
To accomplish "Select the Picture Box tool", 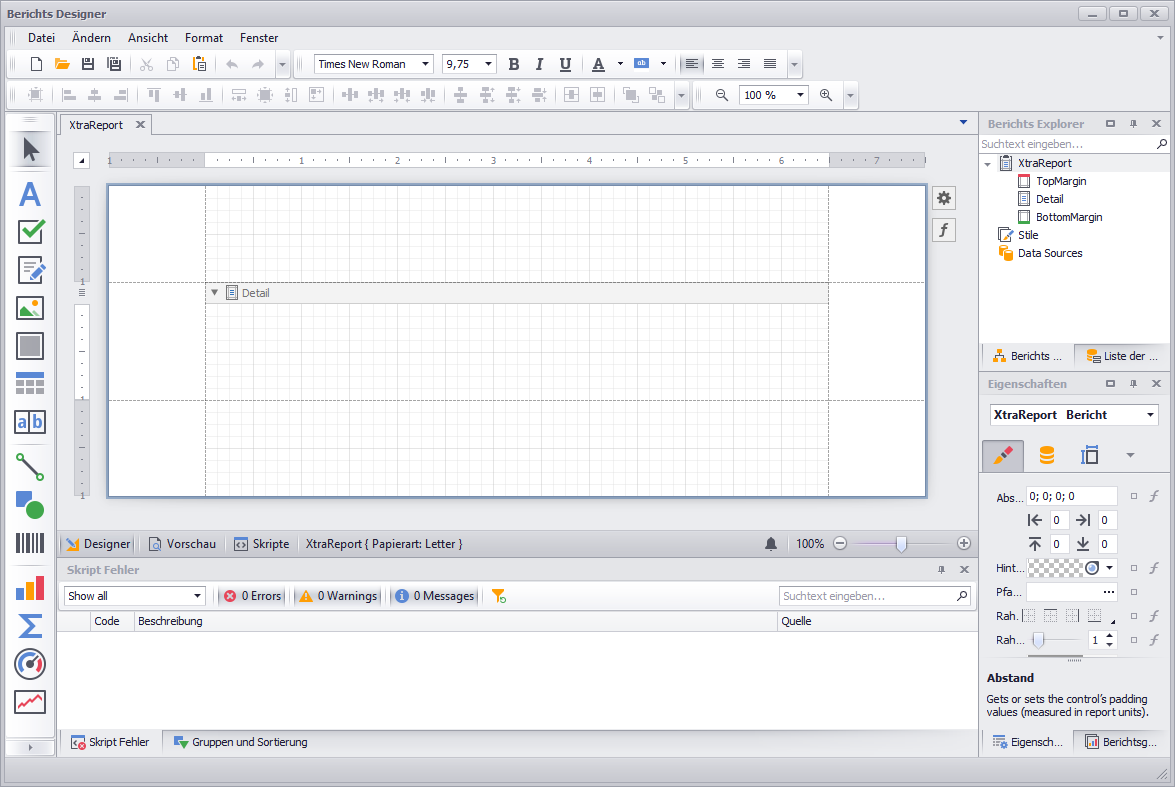I will pos(30,308).
